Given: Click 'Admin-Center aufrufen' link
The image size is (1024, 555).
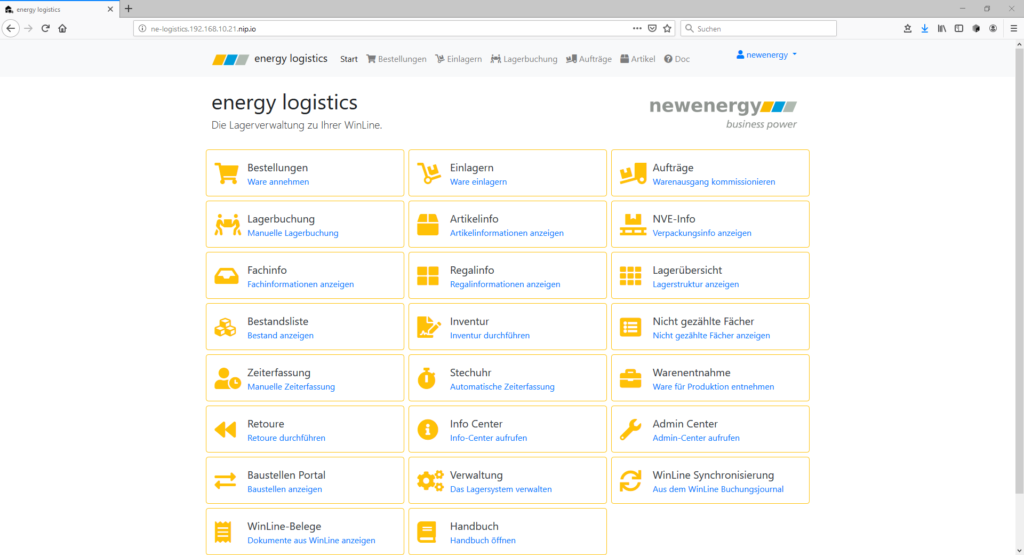Looking at the screenshot, I should coord(696,438).
